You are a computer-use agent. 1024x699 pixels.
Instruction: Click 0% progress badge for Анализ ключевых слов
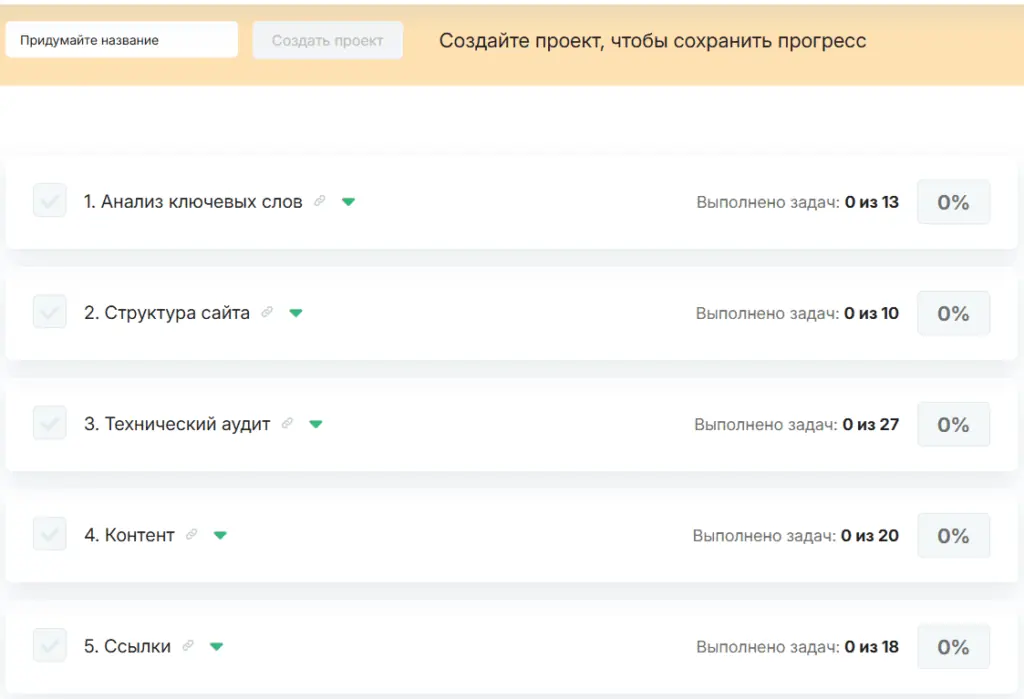tap(953, 202)
